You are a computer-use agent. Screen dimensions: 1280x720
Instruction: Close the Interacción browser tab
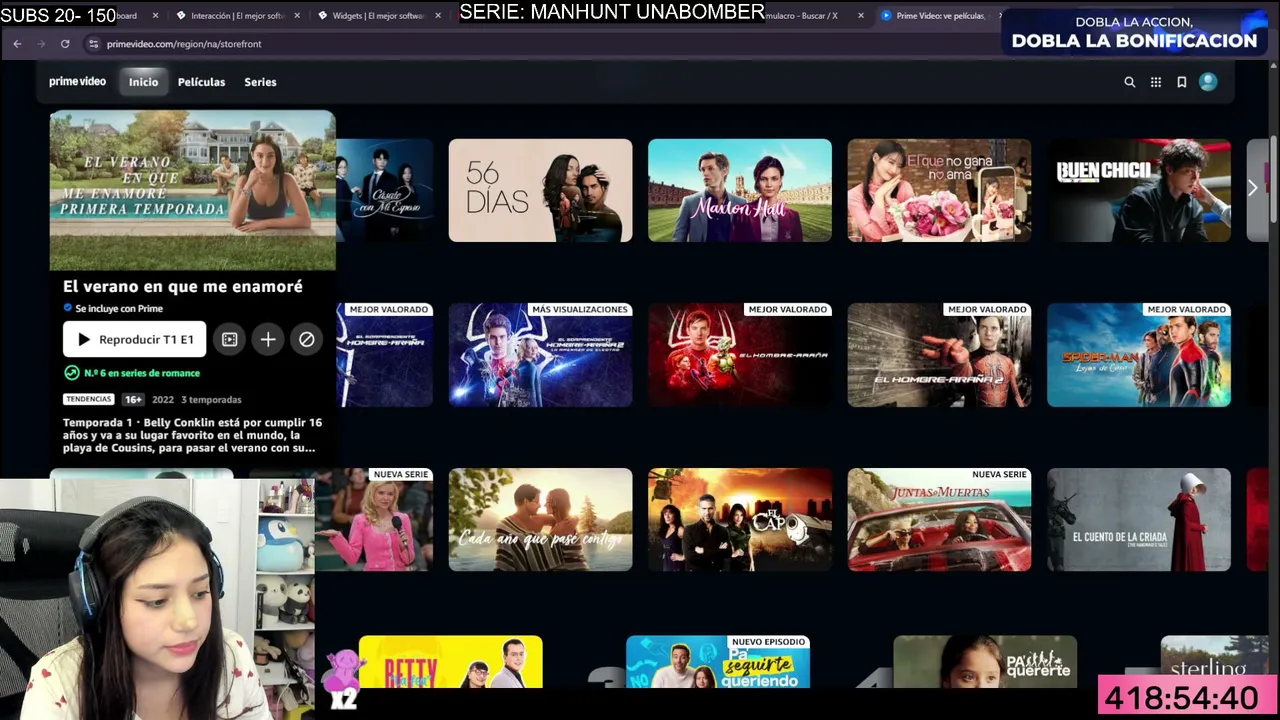coord(296,16)
